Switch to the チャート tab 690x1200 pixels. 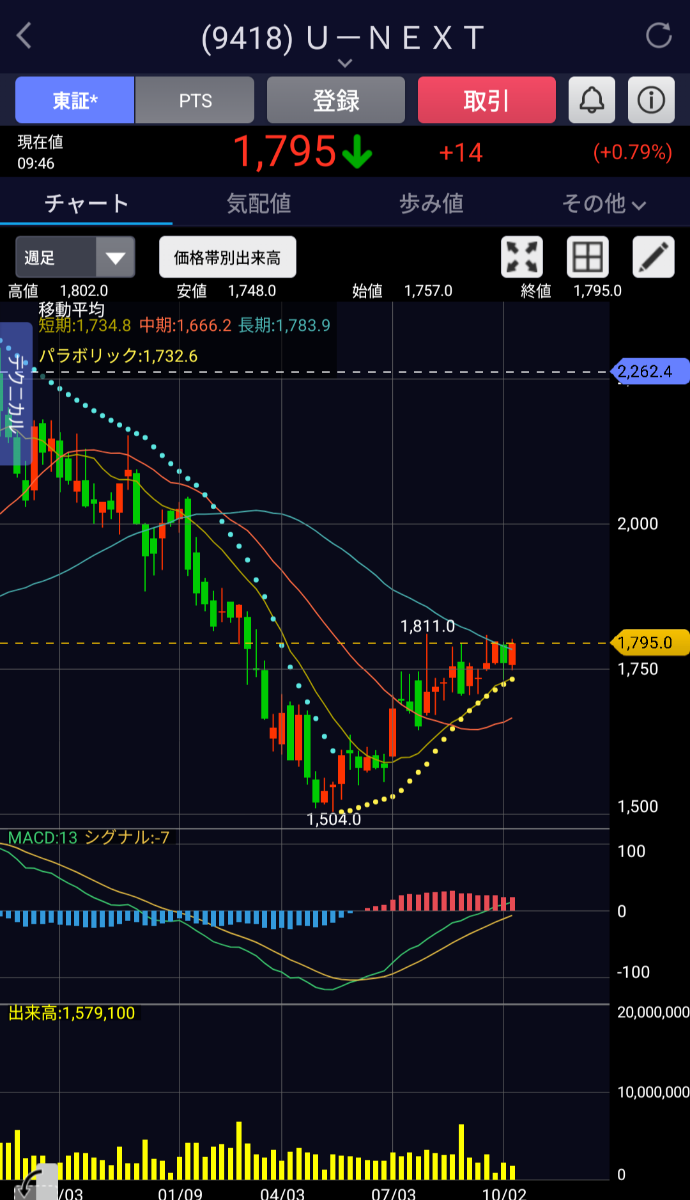pos(87,204)
